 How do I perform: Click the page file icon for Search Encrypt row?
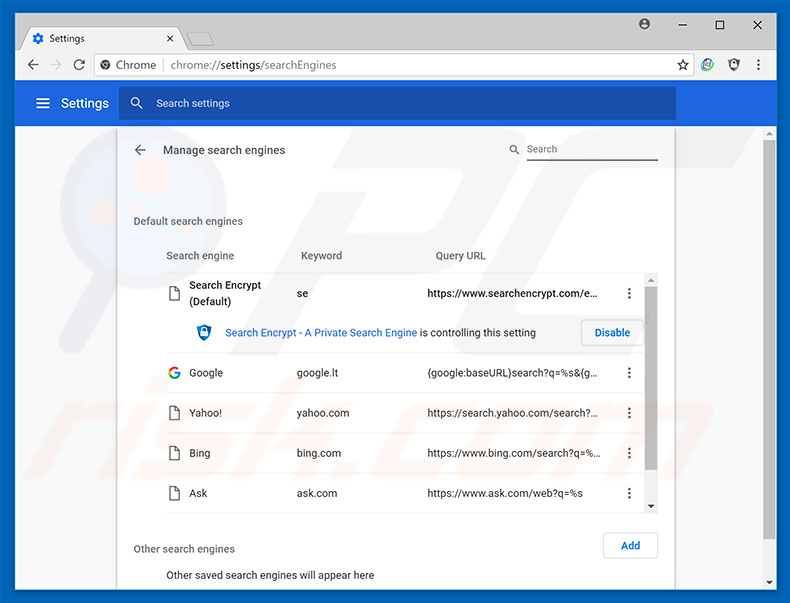click(x=174, y=293)
